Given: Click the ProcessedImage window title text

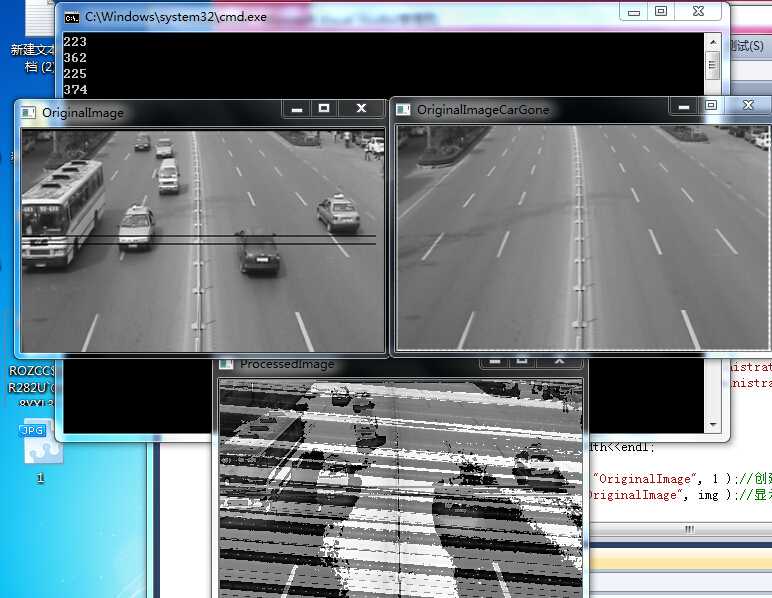Looking at the screenshot, I should (x=287, y=364).
